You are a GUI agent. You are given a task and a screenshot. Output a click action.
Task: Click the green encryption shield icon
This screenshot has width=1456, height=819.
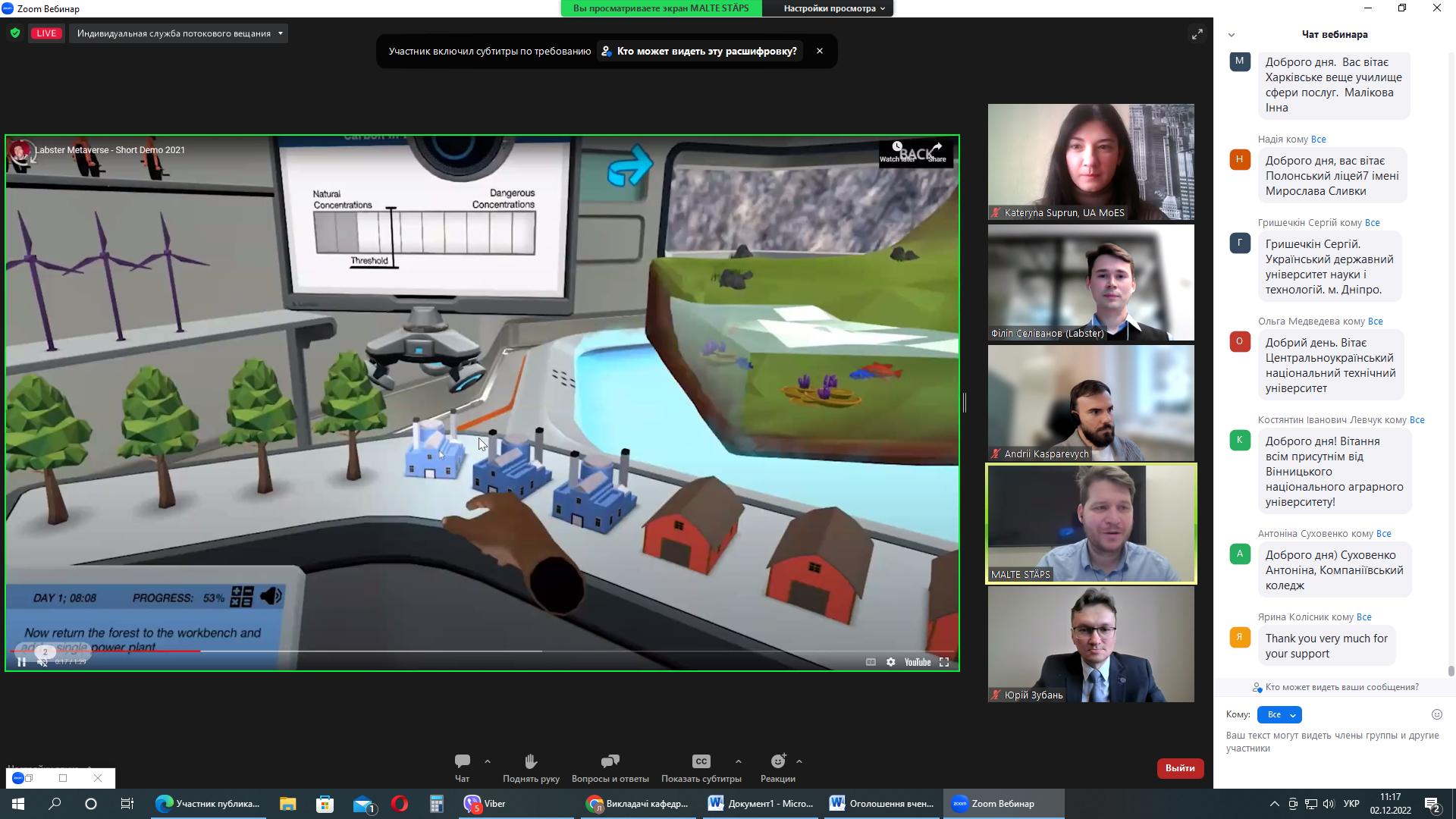15,33
